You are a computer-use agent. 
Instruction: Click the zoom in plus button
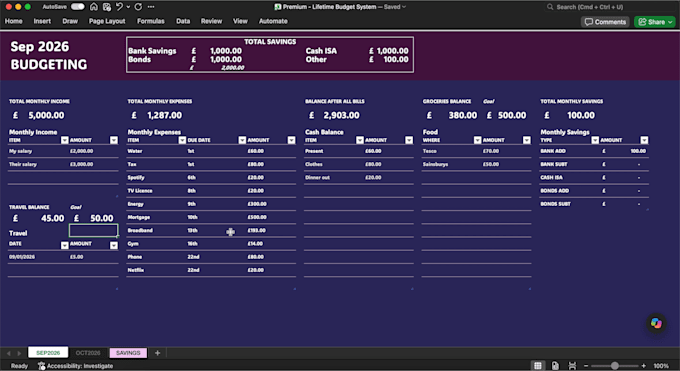(x=644, y=366)
